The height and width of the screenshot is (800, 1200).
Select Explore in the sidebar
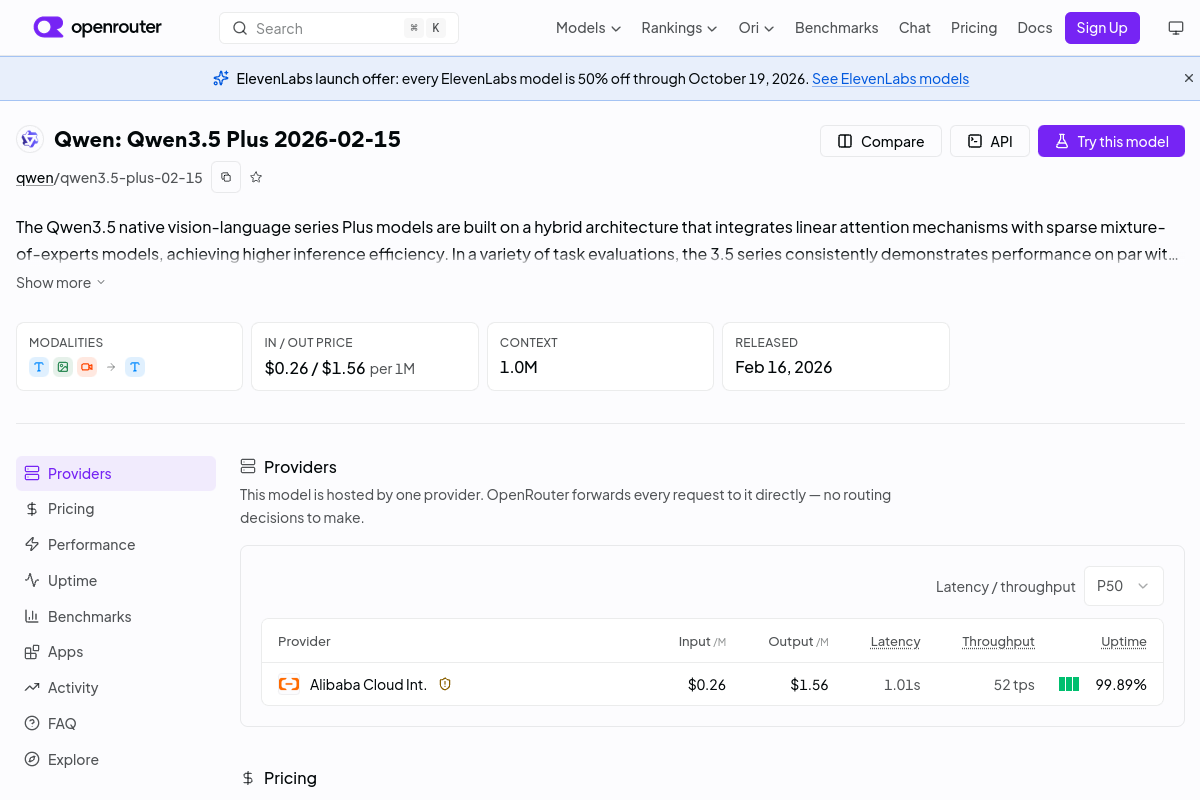pyautogui.click(x=116, y=760)
